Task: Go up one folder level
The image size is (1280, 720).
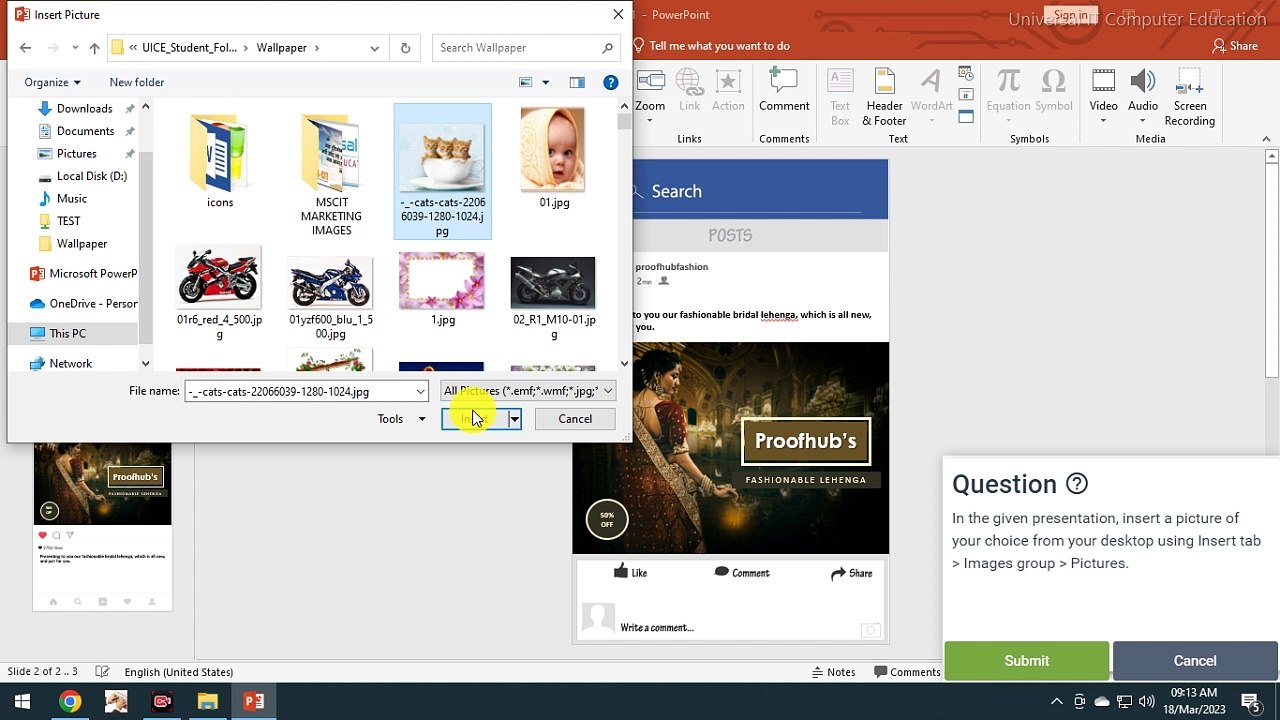Action: (x=94, y=48)
